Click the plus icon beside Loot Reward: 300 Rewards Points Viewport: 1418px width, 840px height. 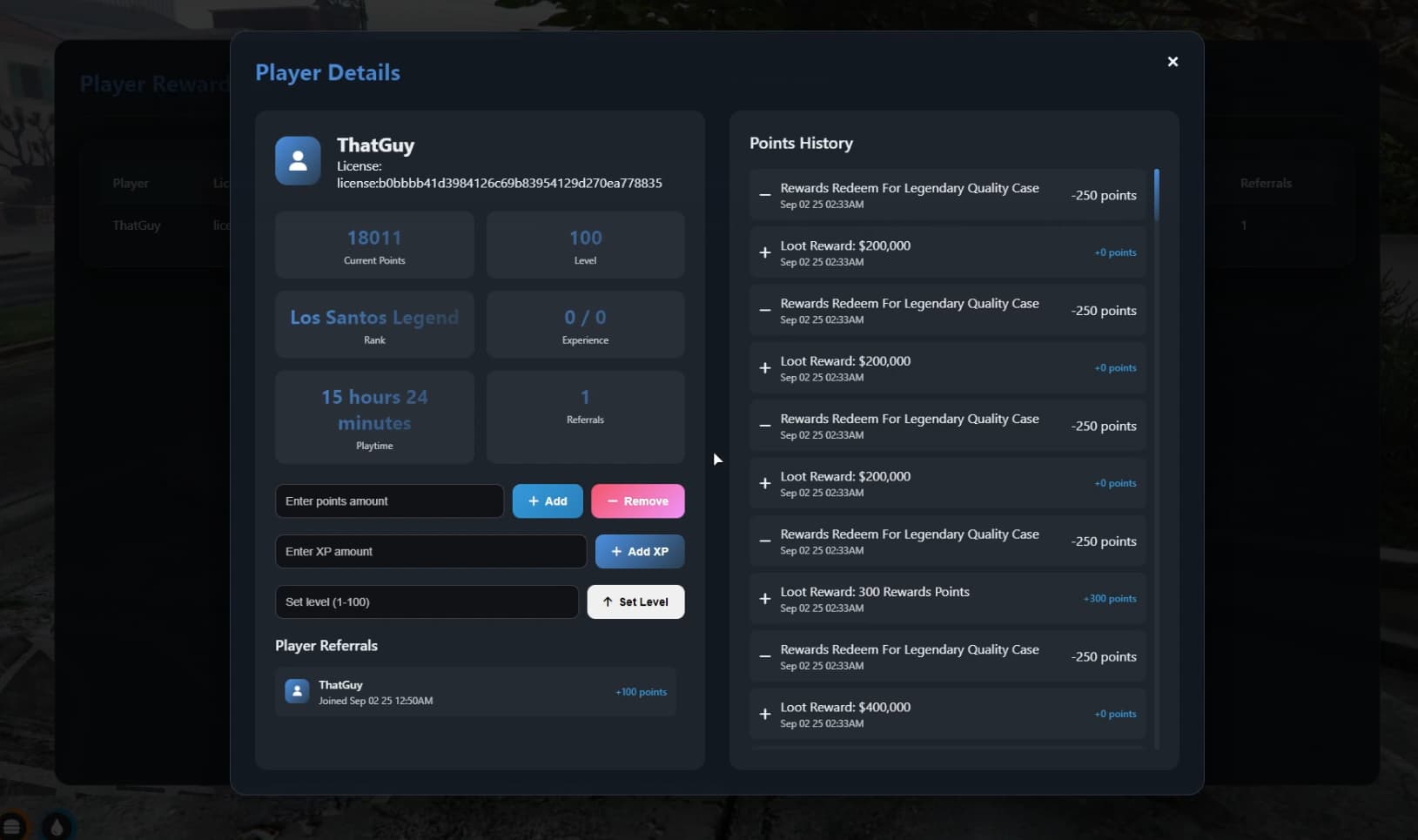764,599
